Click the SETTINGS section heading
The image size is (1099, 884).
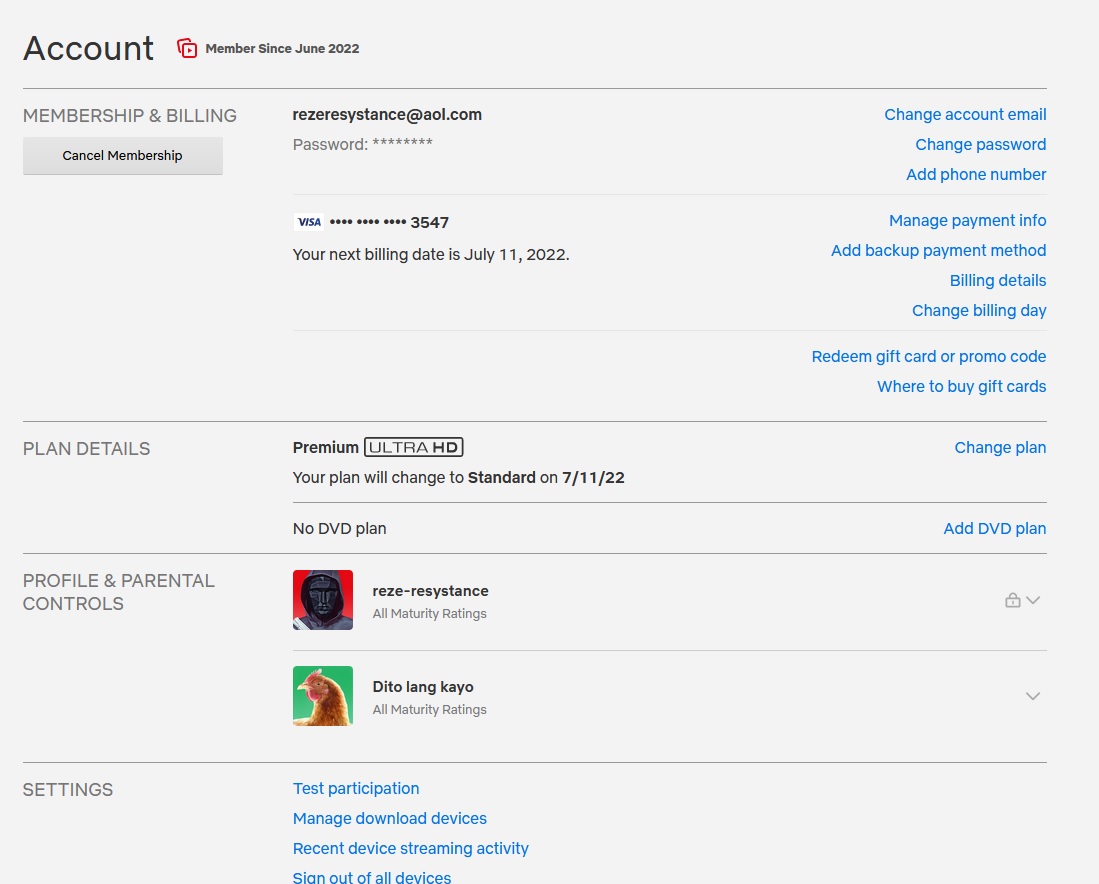pyautogui.click(x=68, y=790)
